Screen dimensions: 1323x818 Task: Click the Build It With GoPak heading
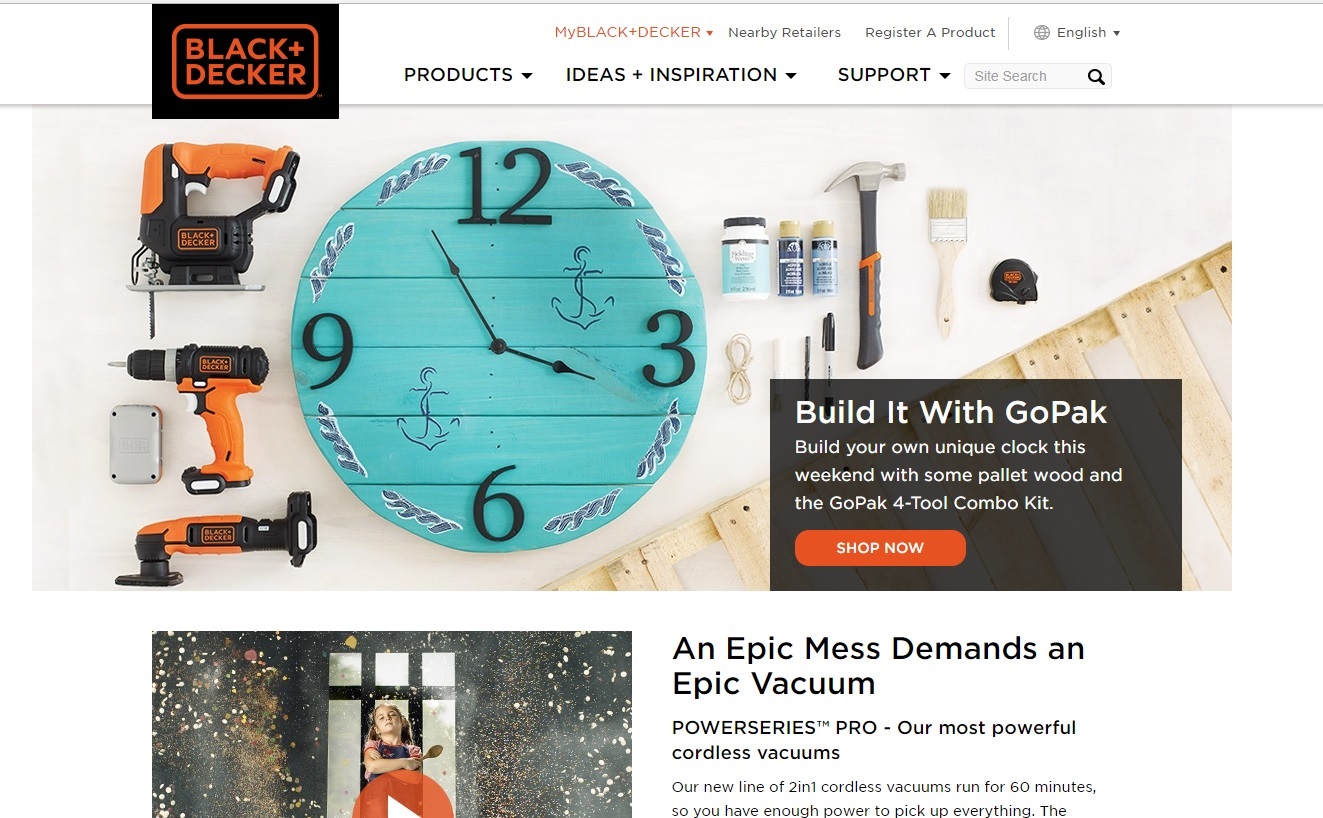pos(951,412)
